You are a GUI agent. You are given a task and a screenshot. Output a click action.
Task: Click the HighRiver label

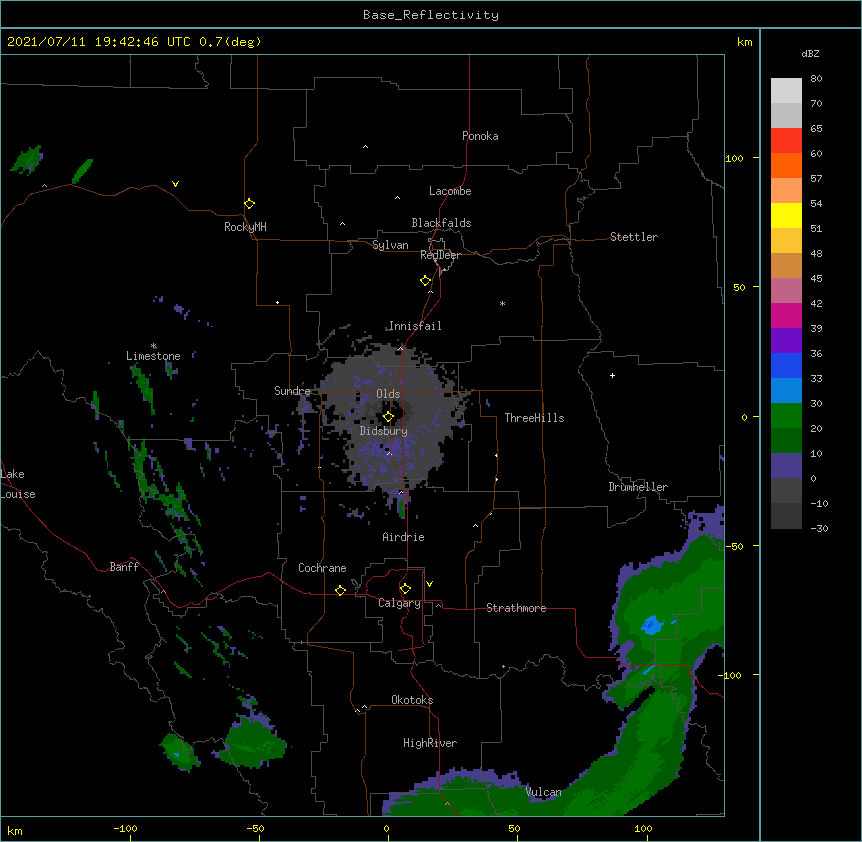tap(430, 743)
